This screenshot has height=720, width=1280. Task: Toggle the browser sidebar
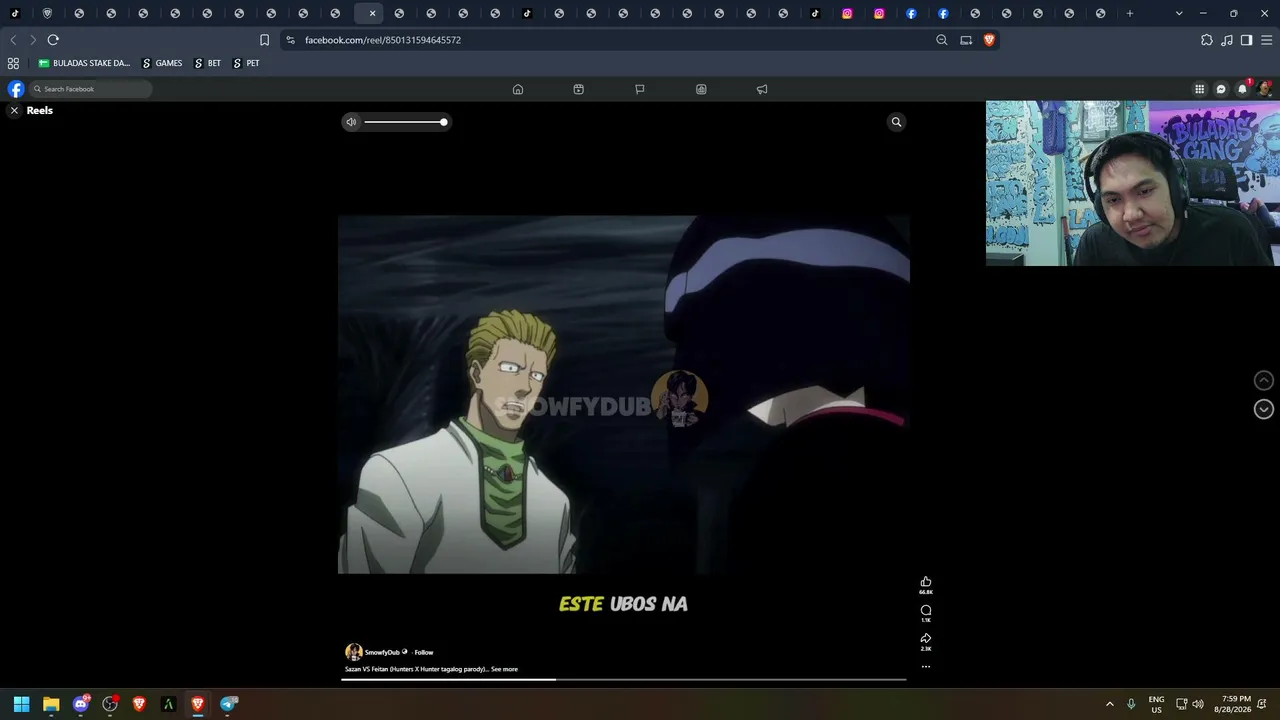[x=1246, y=40]
